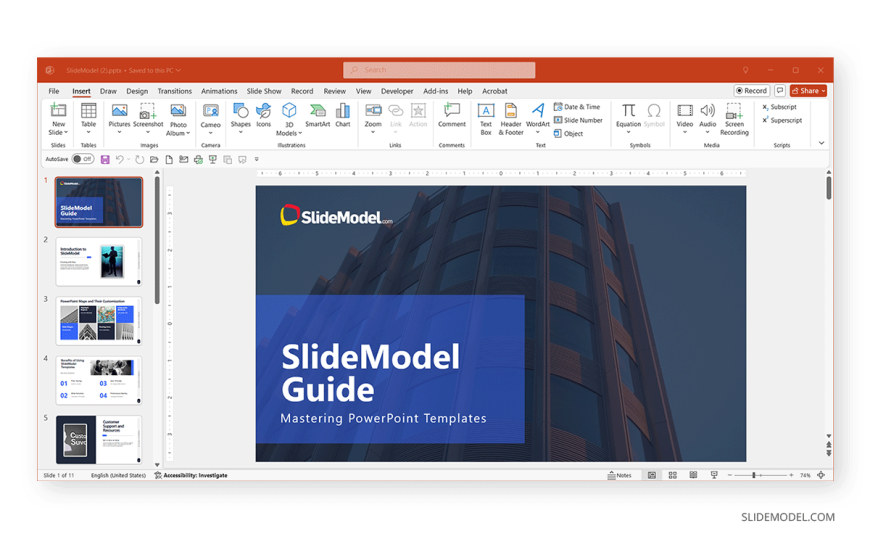Undo the last action
The image size is (870, 539).
(x=119, y=159)
